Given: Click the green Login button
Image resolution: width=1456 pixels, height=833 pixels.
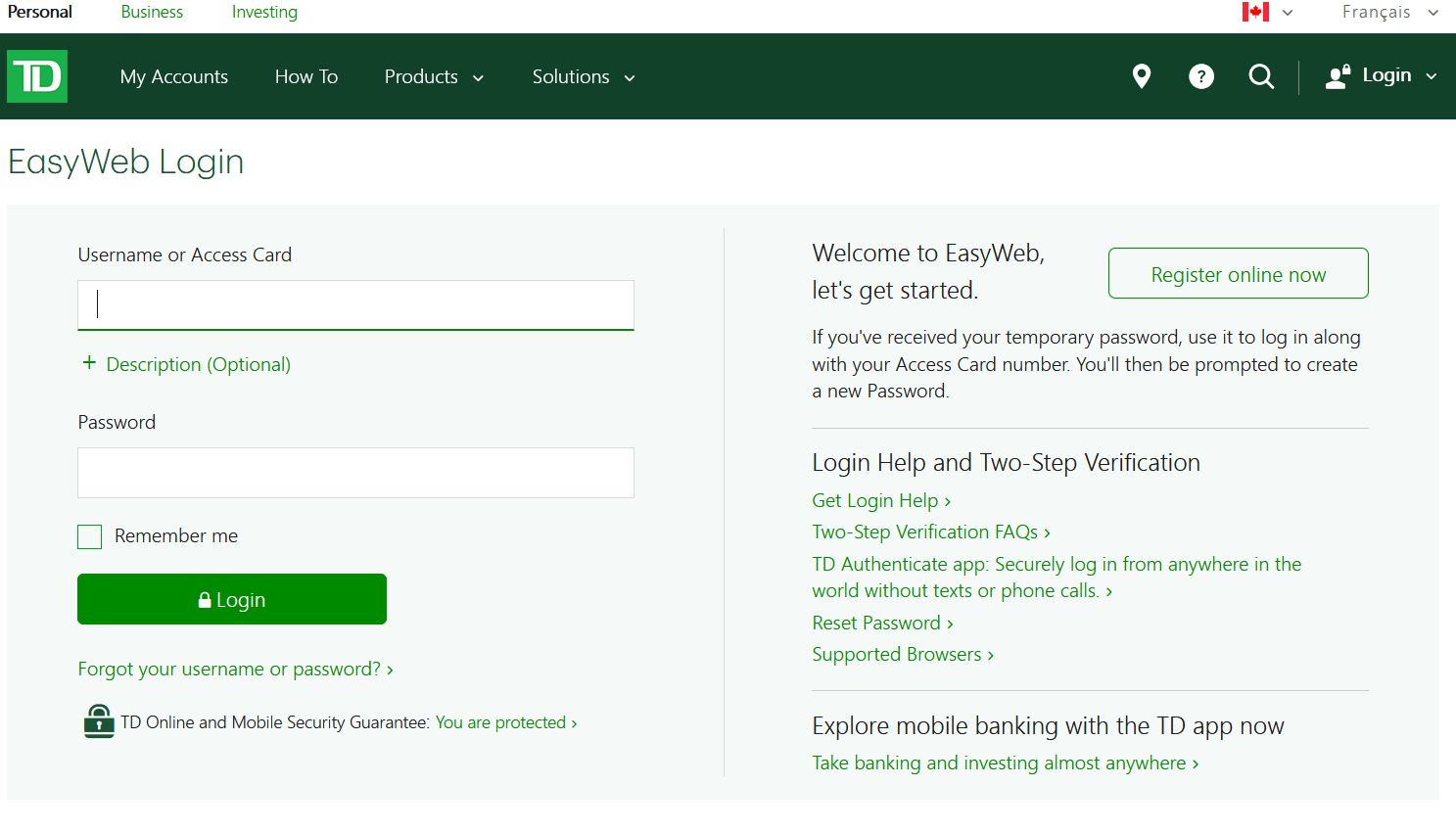Looking at the screenshot, I should coord(232,599).
